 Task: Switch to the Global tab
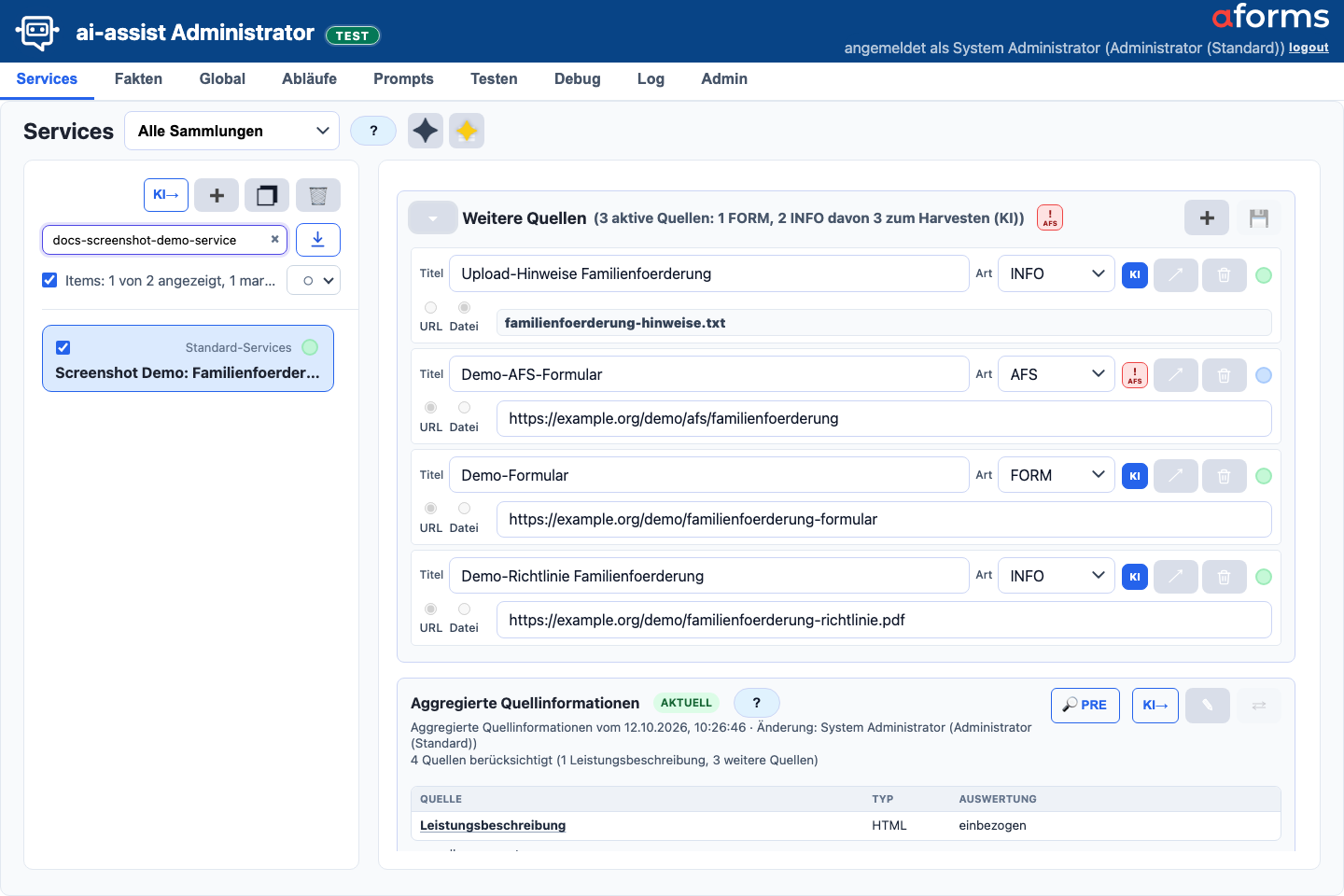point(222,79)
